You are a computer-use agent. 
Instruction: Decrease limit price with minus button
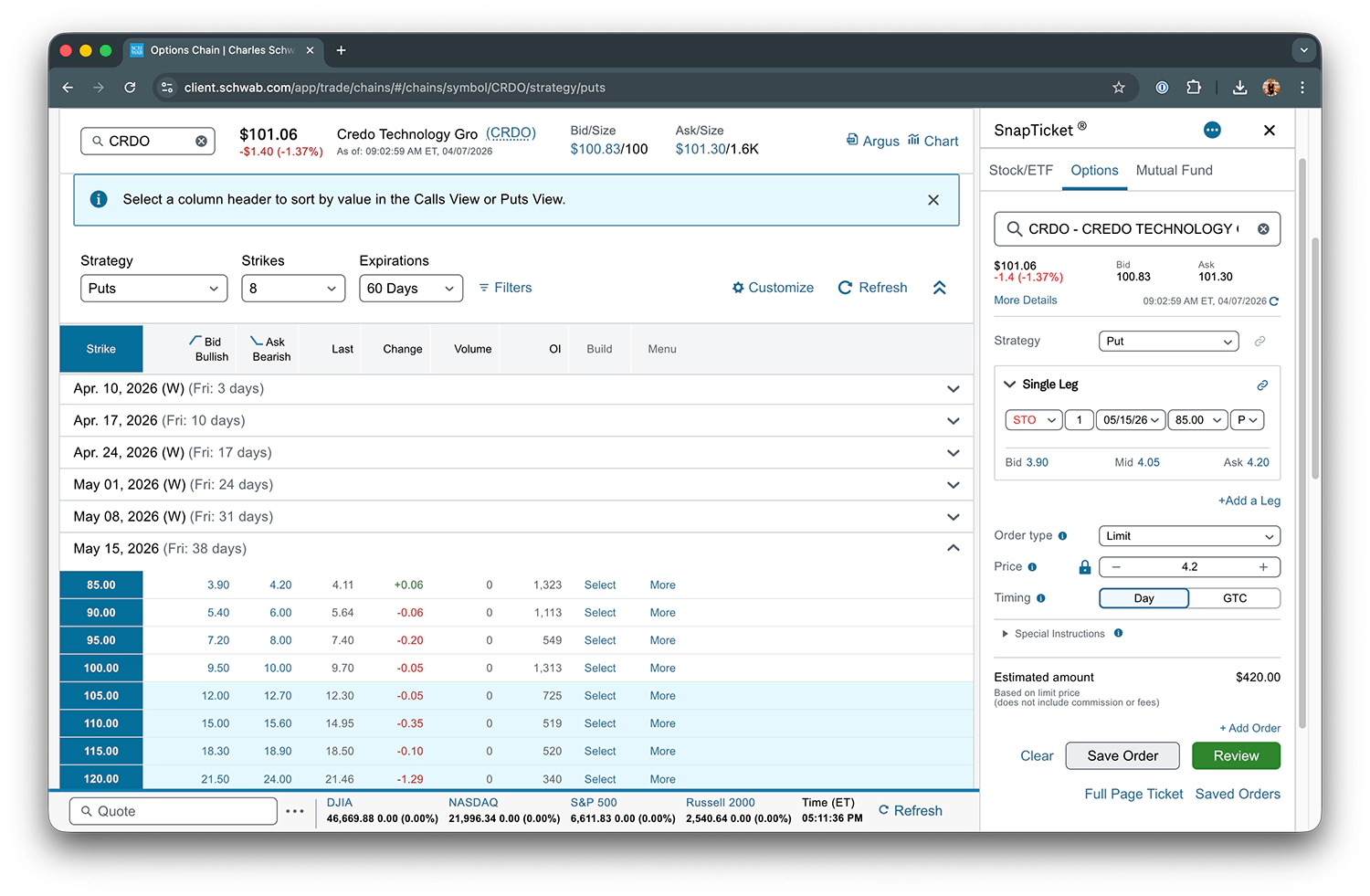(1116, 567)
